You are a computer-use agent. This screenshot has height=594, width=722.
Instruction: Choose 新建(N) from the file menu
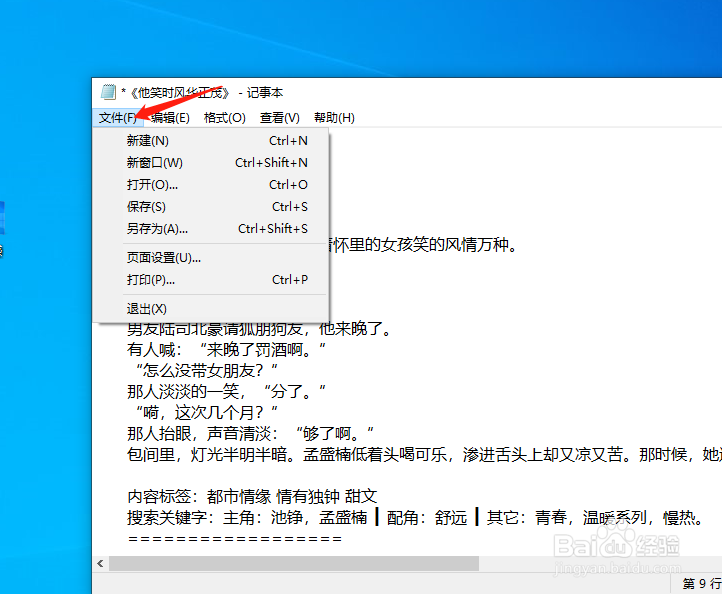tap(211, 140)
